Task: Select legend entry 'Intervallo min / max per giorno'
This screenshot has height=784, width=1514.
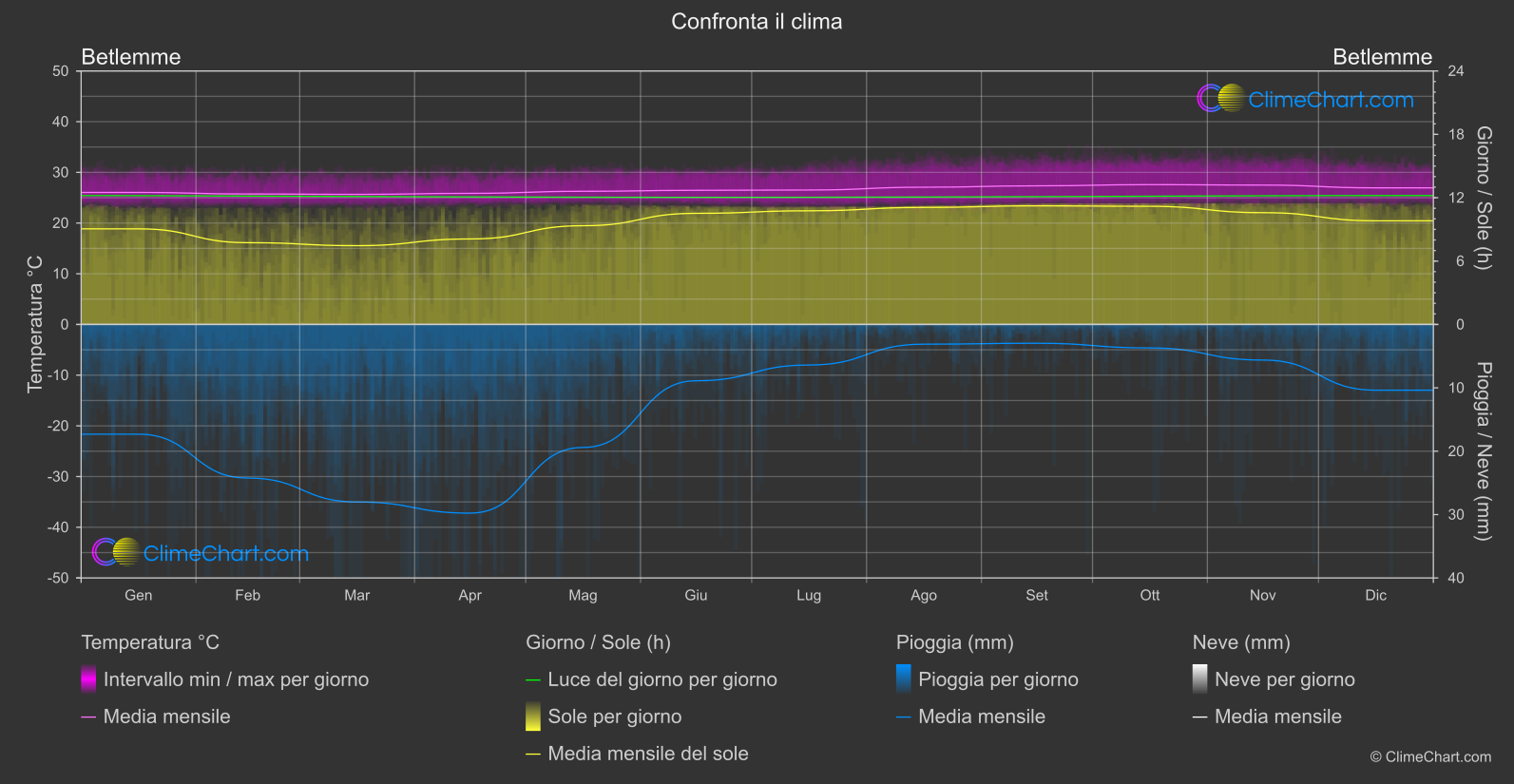Action: (236, 679)
